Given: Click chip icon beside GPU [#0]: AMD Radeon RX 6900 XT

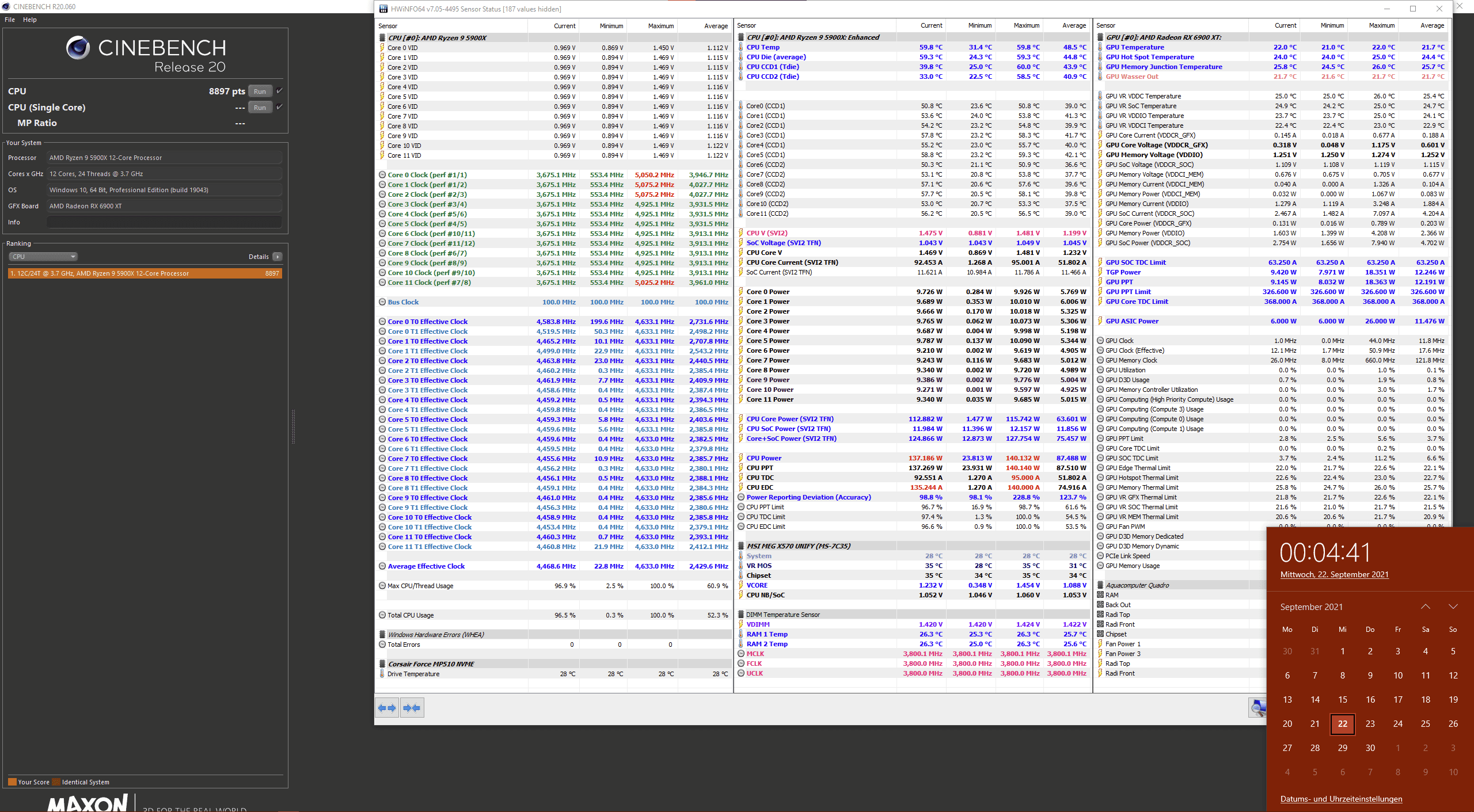Looking at the screenshot, I should click(1100, 37).
